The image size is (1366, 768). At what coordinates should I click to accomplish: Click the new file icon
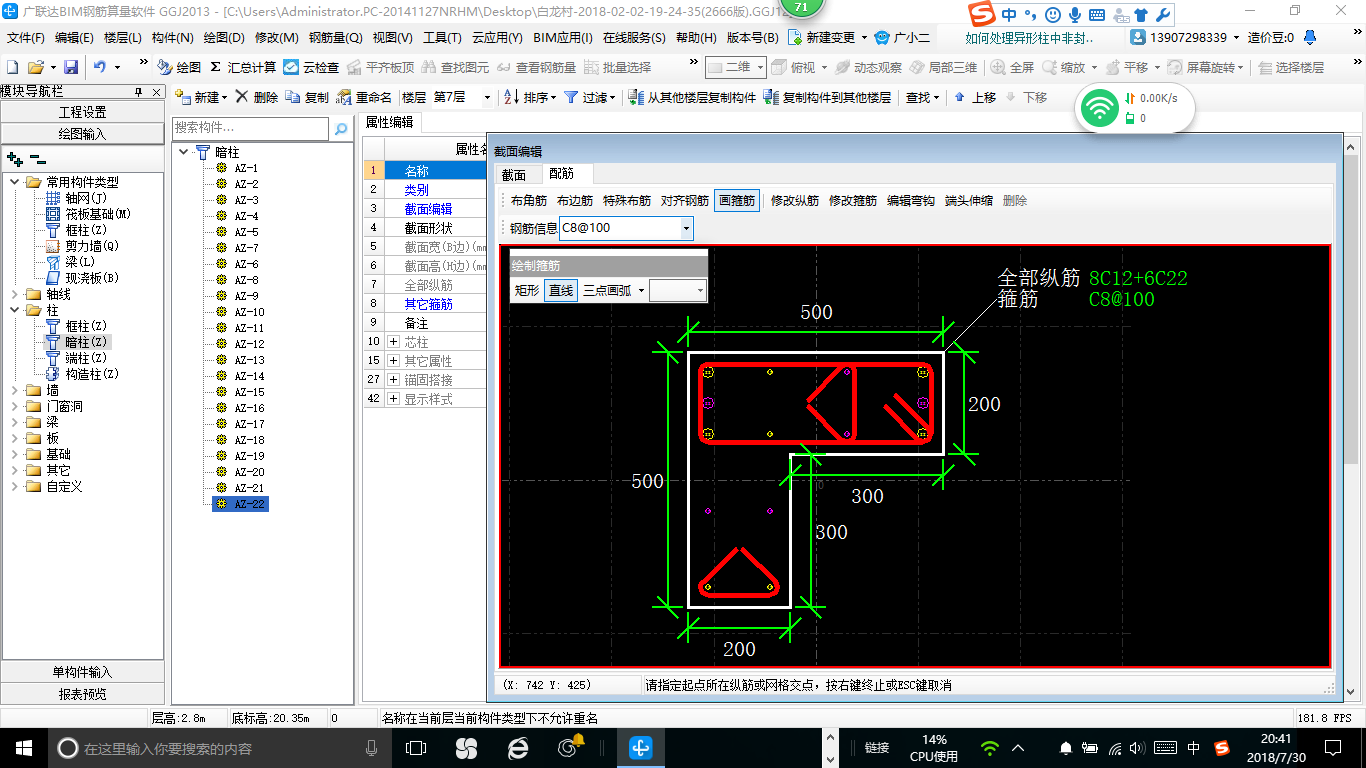click(x=13, y=67)
